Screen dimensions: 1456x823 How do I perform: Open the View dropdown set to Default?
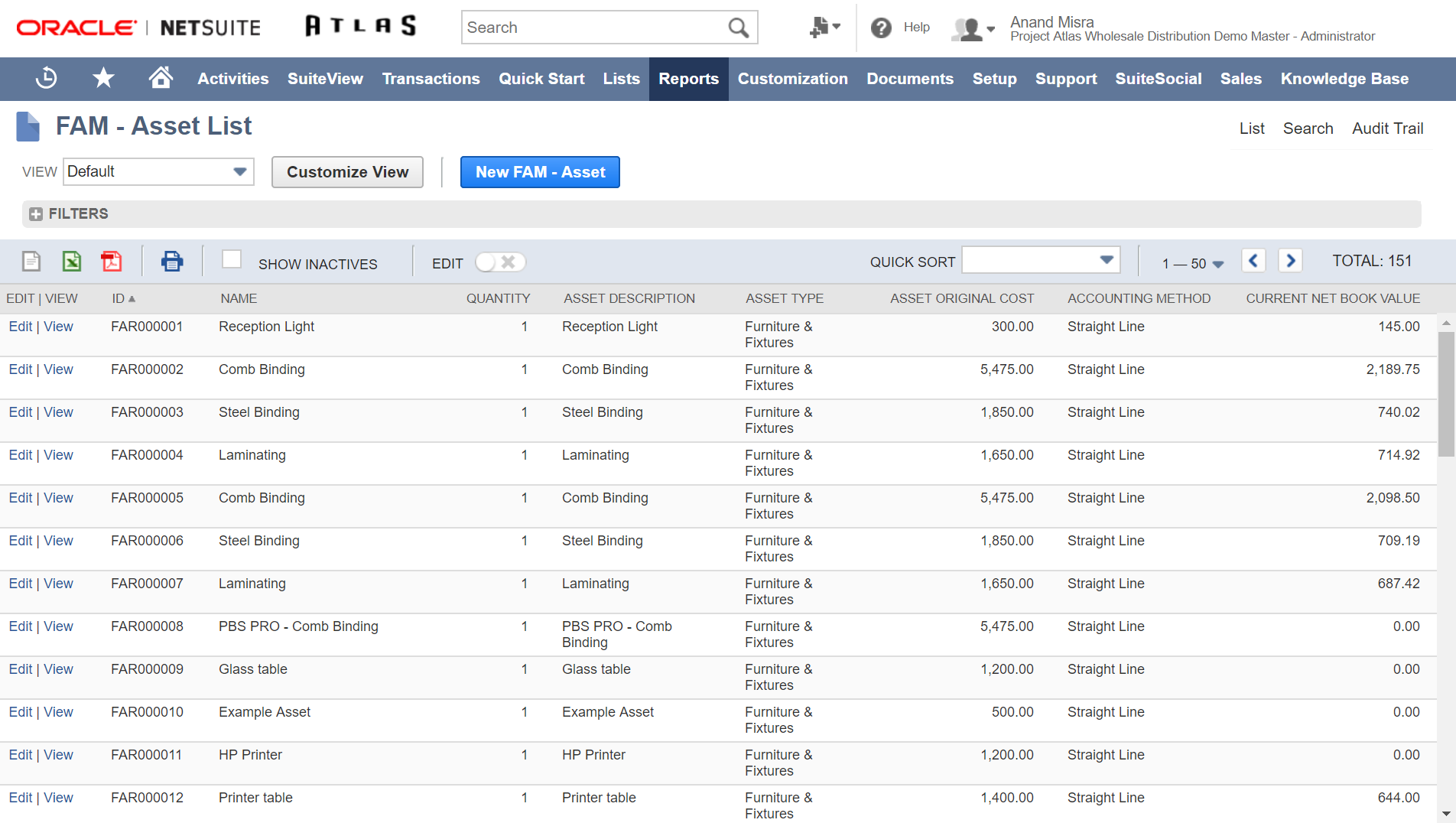(x=158, y=172)
